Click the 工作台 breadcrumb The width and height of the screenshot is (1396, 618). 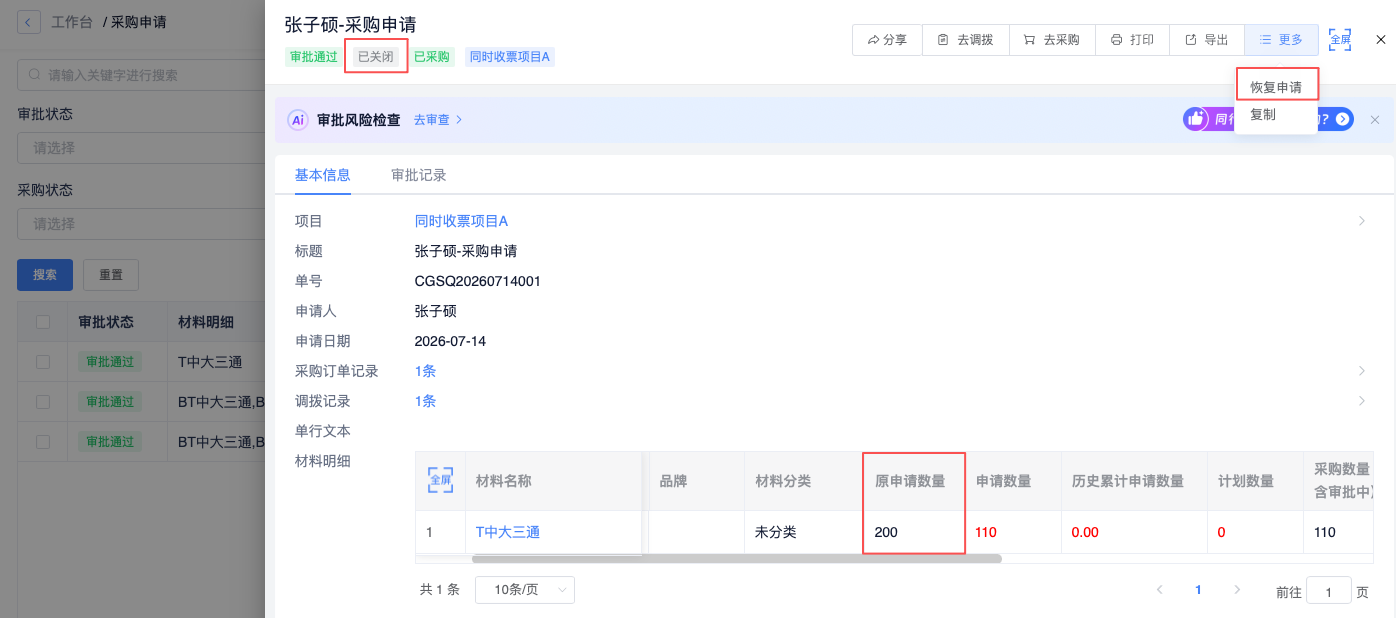point(73,21)
